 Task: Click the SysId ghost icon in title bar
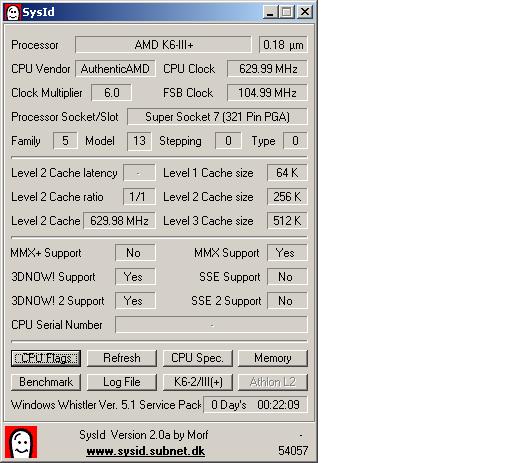[x=13, y=13]
